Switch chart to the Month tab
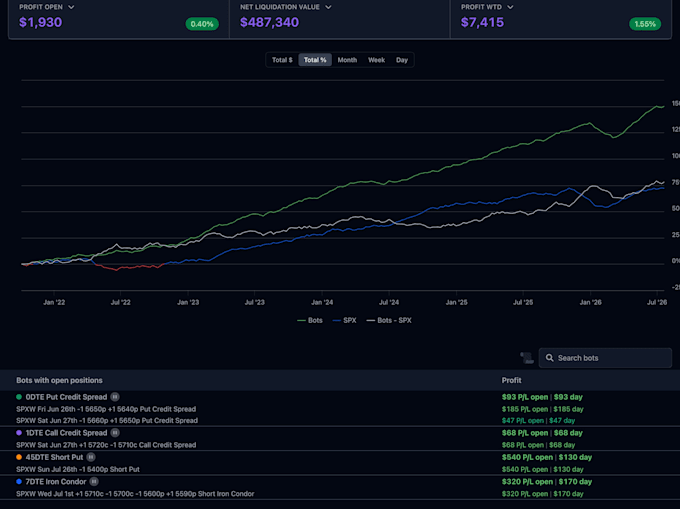 pos(347,60)
